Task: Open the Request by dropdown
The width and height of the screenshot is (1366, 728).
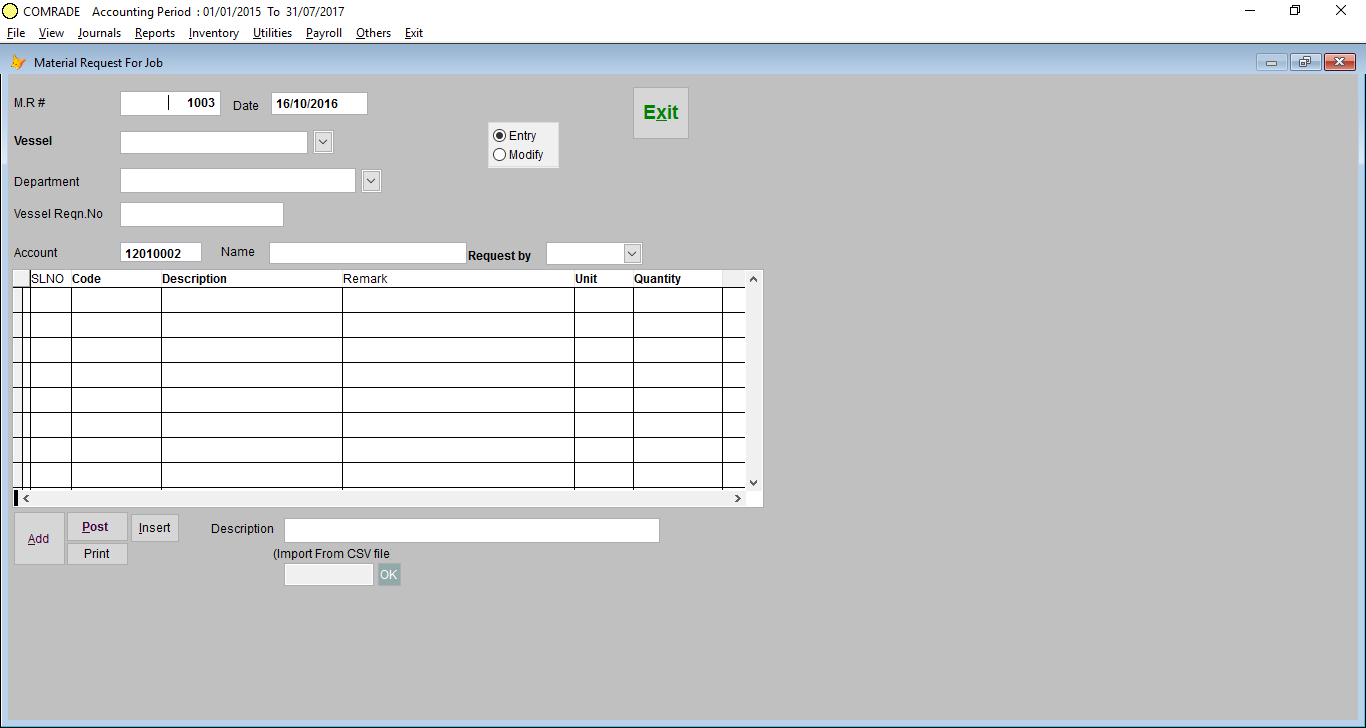Action: 631,253
